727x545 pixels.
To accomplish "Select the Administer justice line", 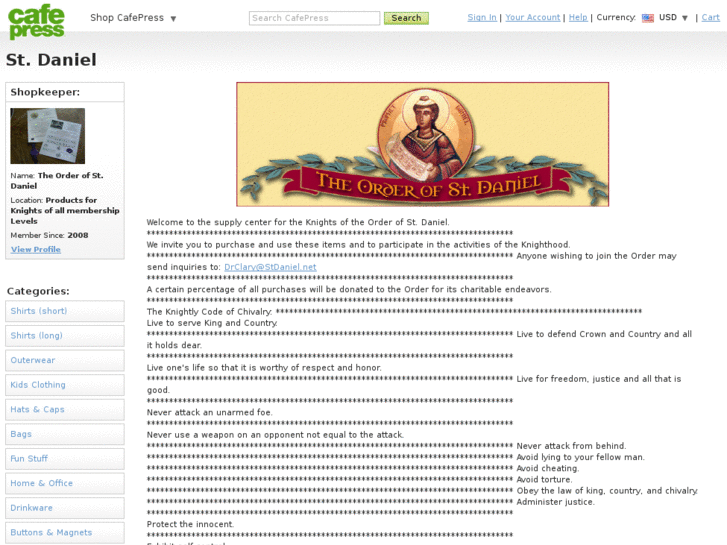I will (x=555, y=502).
